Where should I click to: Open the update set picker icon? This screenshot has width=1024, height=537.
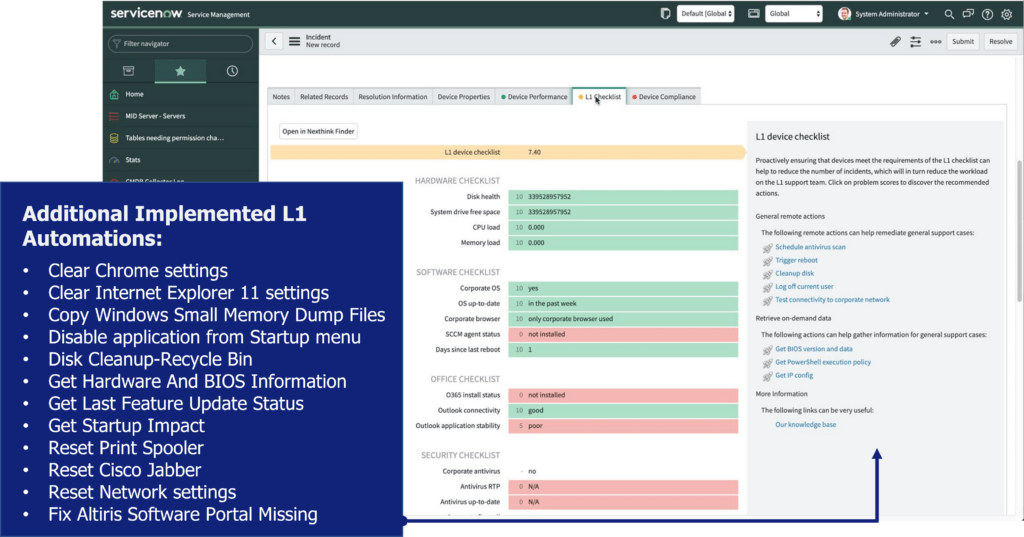665,14
